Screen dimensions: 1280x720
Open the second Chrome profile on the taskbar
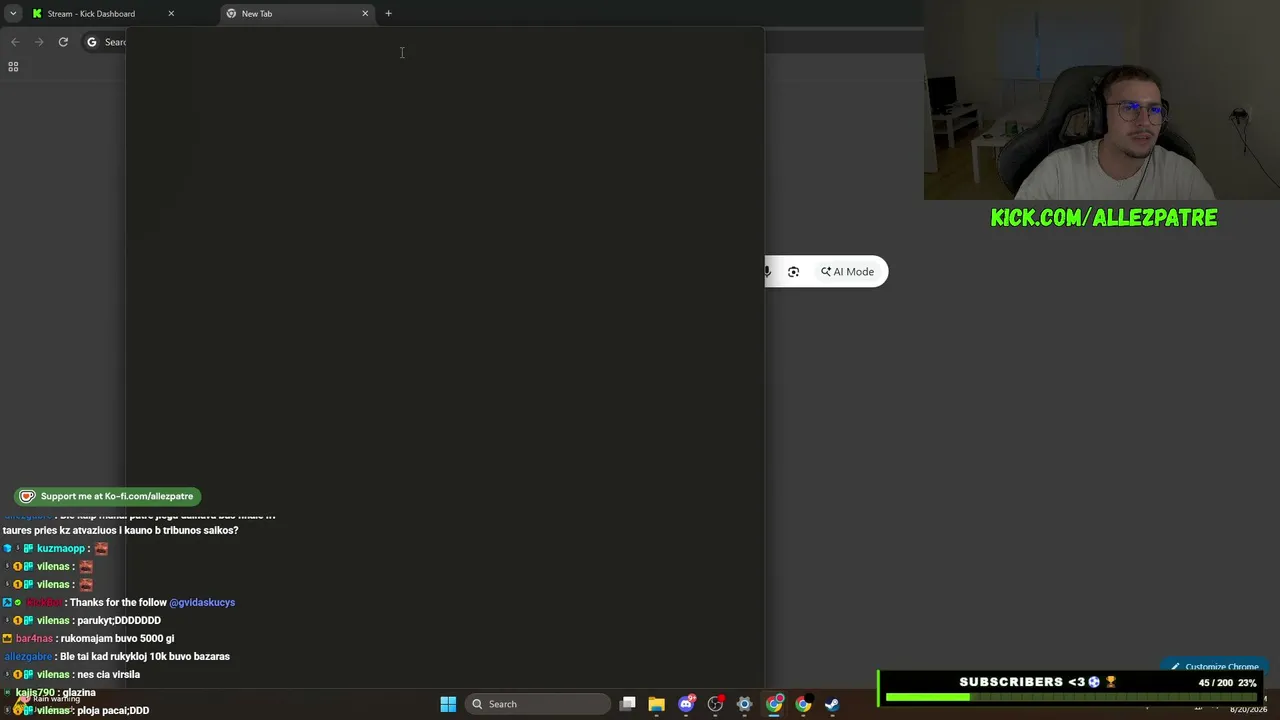[803, 704]
